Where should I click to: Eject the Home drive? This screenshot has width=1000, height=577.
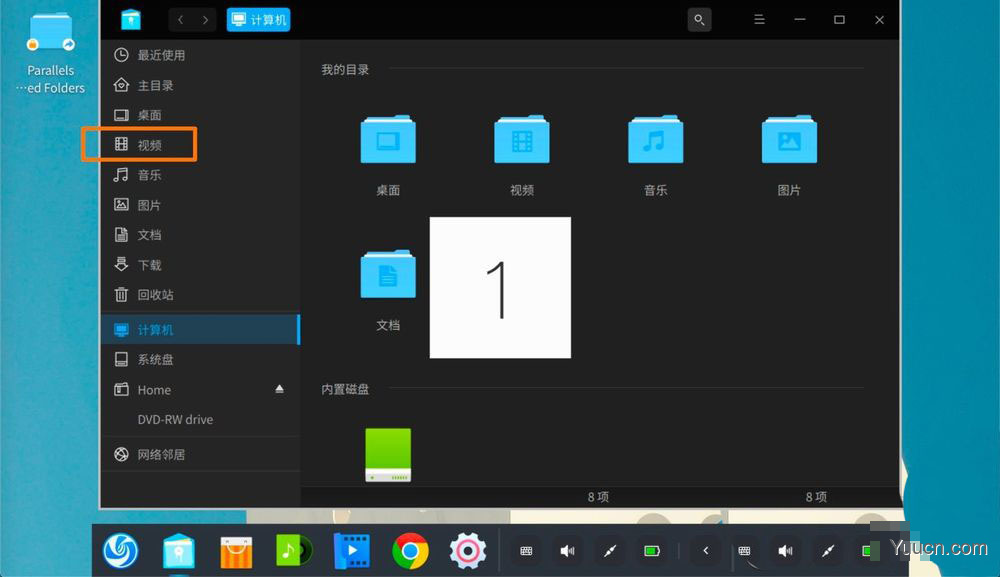pyautogui.click(x=279, y=389)
